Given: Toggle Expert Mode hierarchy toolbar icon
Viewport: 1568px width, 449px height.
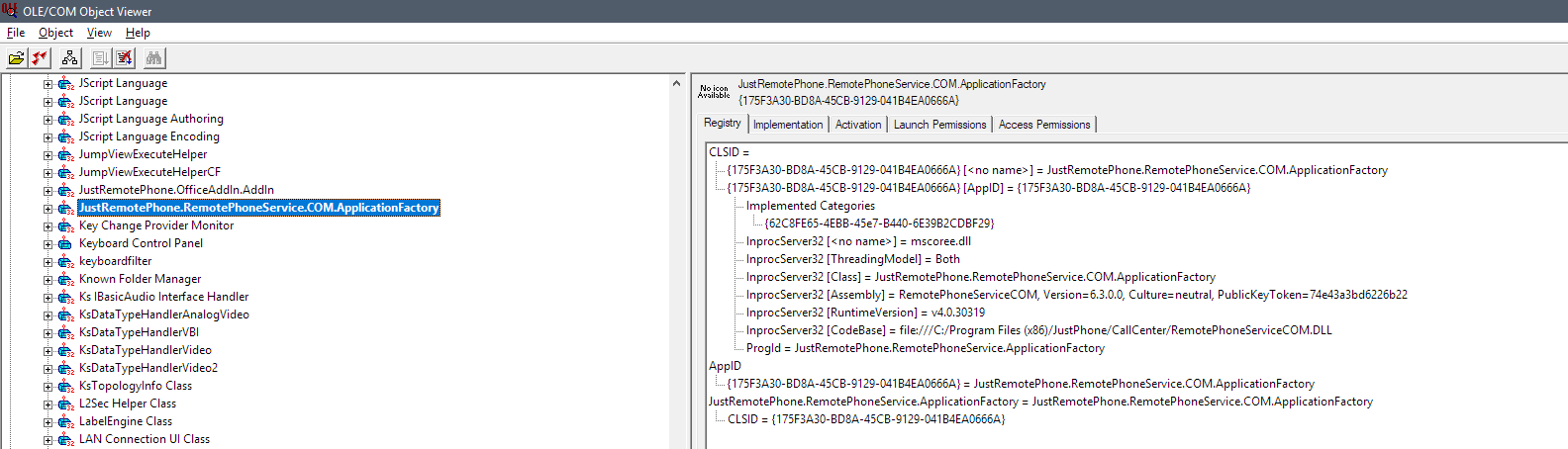Looking at the screenshot, I should tap(69, 58).
